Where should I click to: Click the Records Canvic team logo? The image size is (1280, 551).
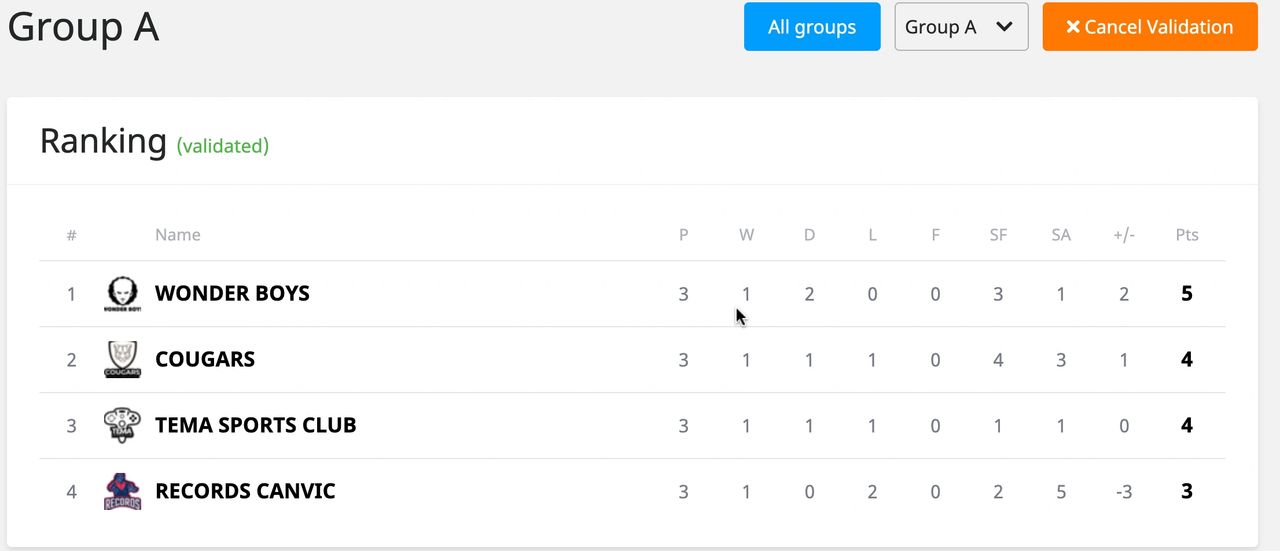click(123, 491)
